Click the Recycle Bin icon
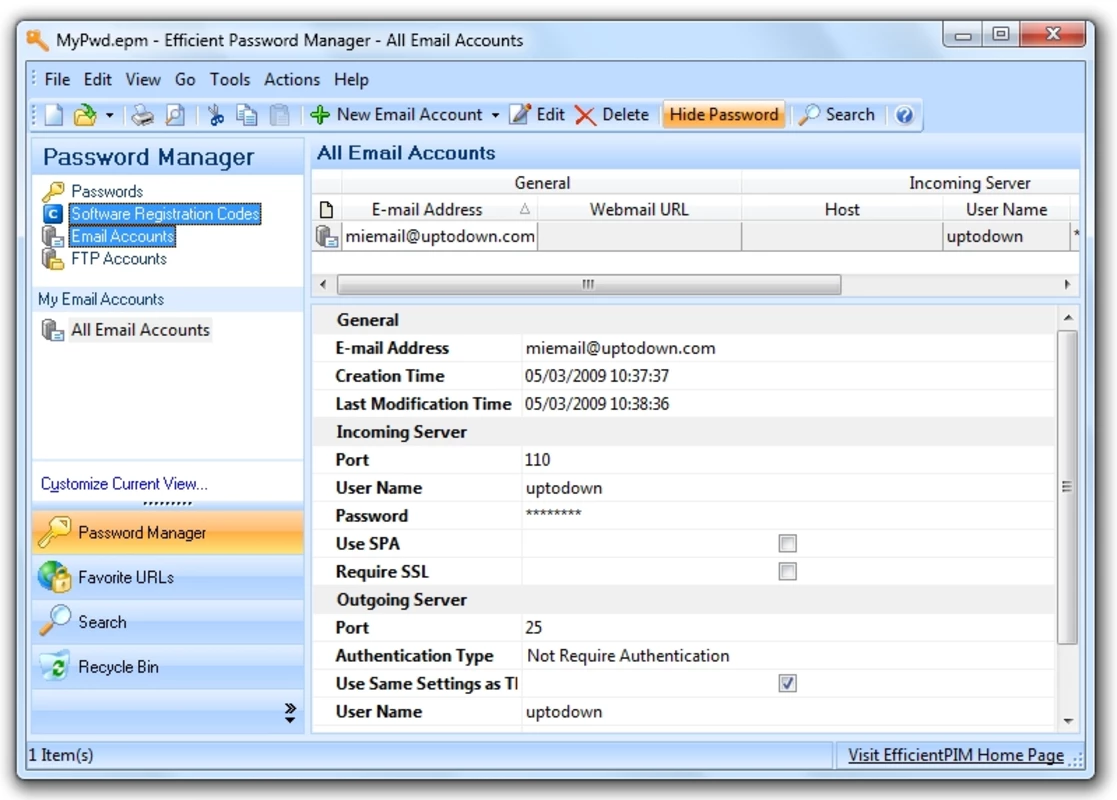1117x800 pixels. click(55, 667)
